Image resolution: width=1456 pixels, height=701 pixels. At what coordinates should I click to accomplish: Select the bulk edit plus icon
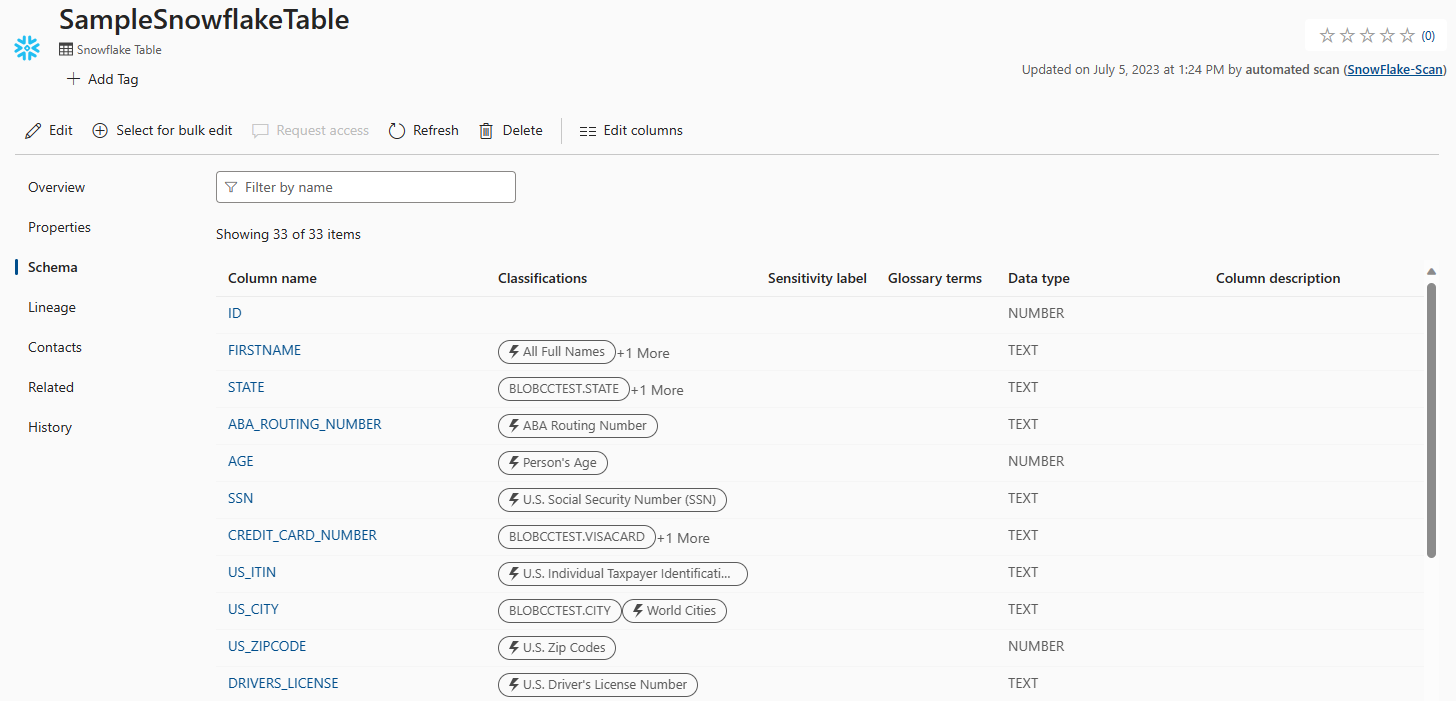[99, 130]
